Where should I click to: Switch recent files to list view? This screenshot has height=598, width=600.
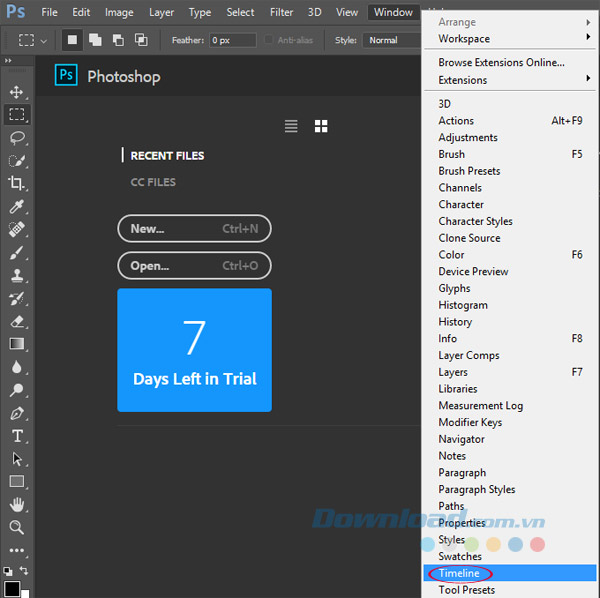(291, 126)
